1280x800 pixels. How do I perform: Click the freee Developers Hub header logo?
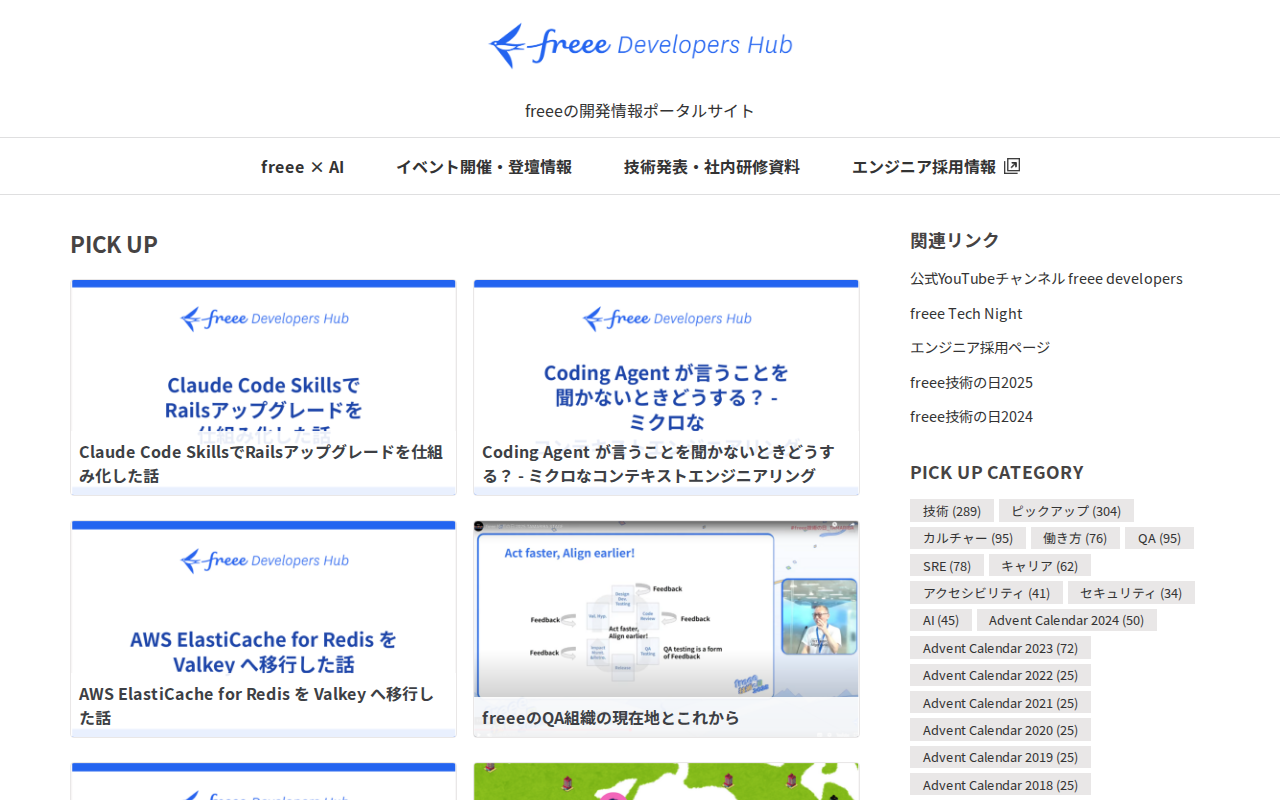640,46
